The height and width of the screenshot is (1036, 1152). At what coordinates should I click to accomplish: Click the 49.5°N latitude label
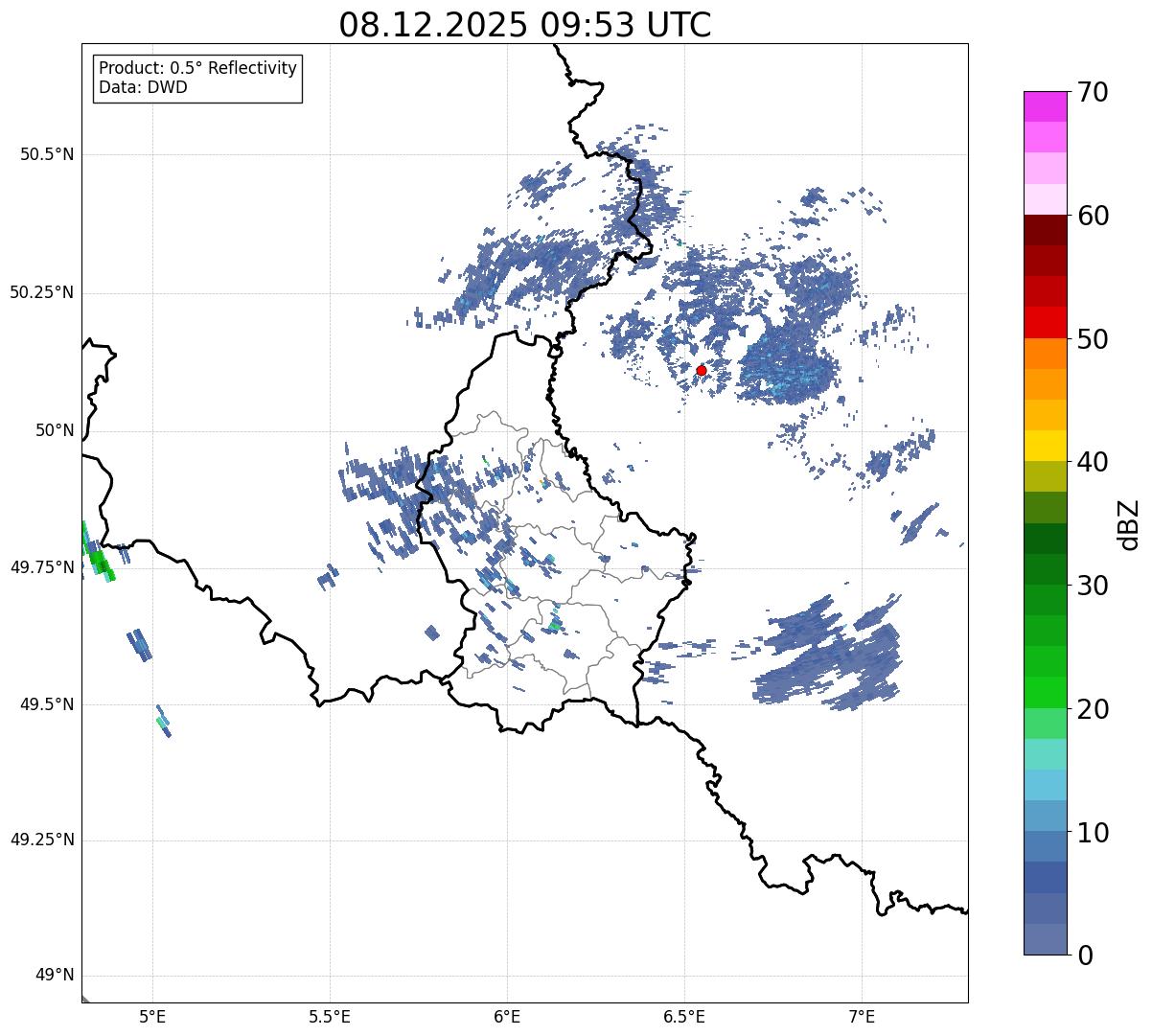coord(47,704)
